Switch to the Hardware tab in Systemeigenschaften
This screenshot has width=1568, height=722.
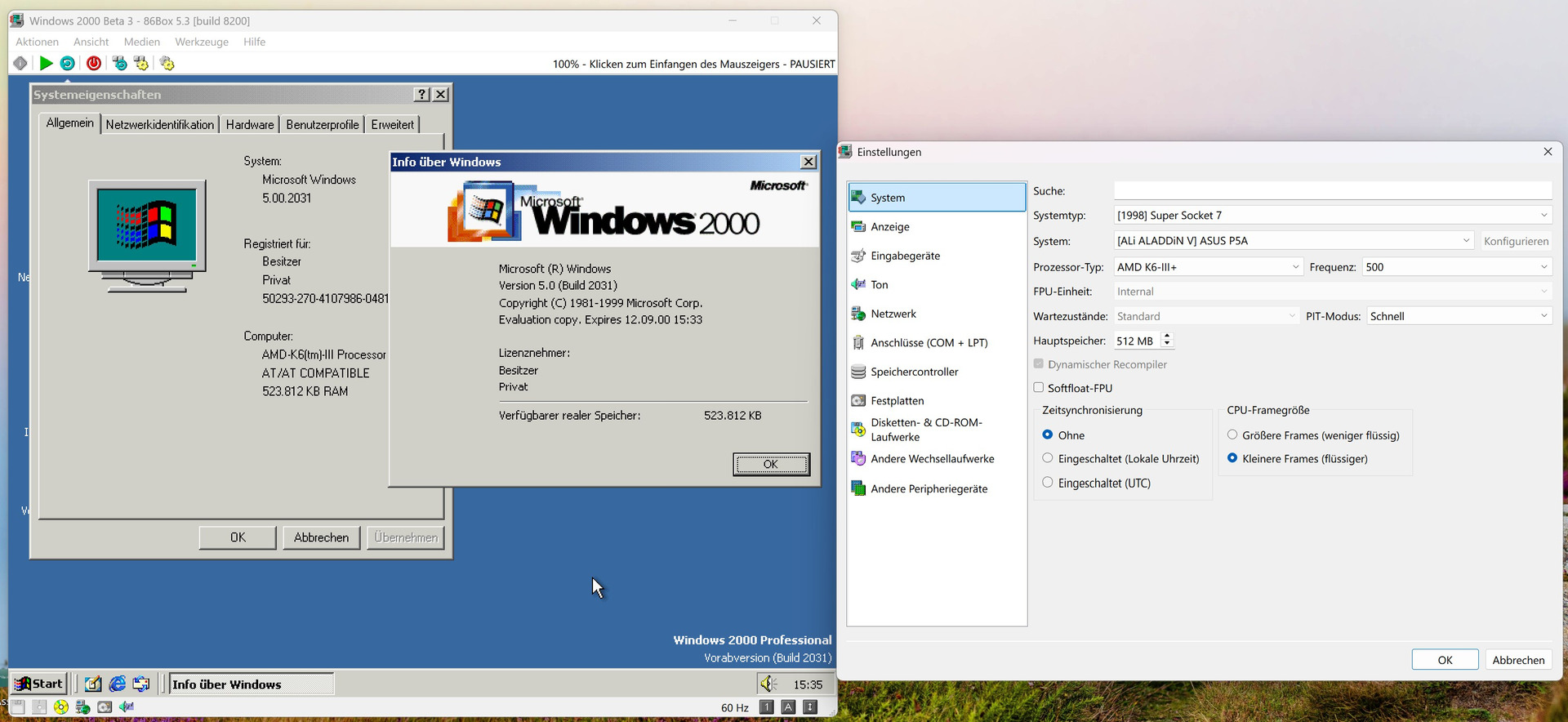point(250,124)
